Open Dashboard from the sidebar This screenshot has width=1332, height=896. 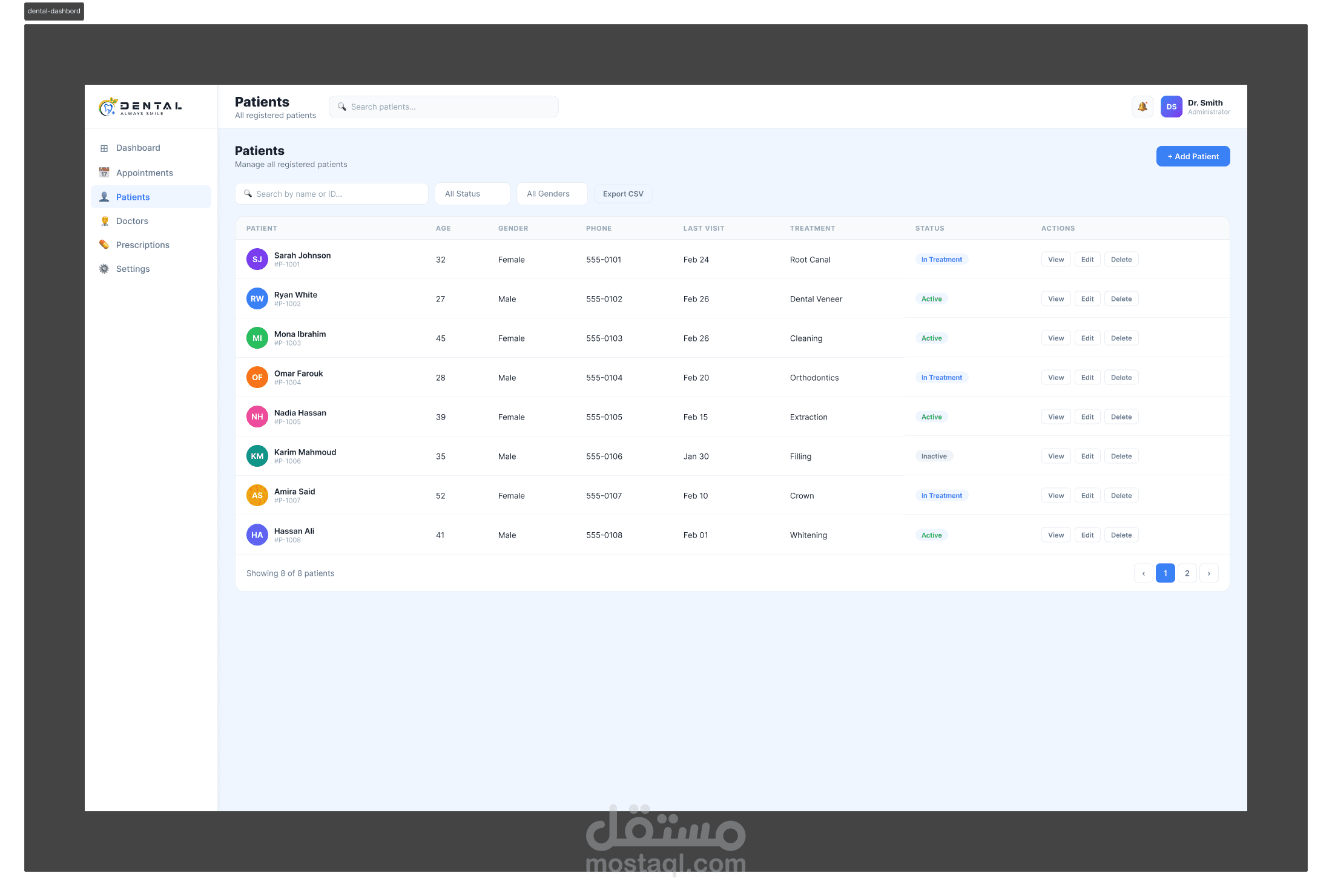pyautogui.click(x=138, y=148)
